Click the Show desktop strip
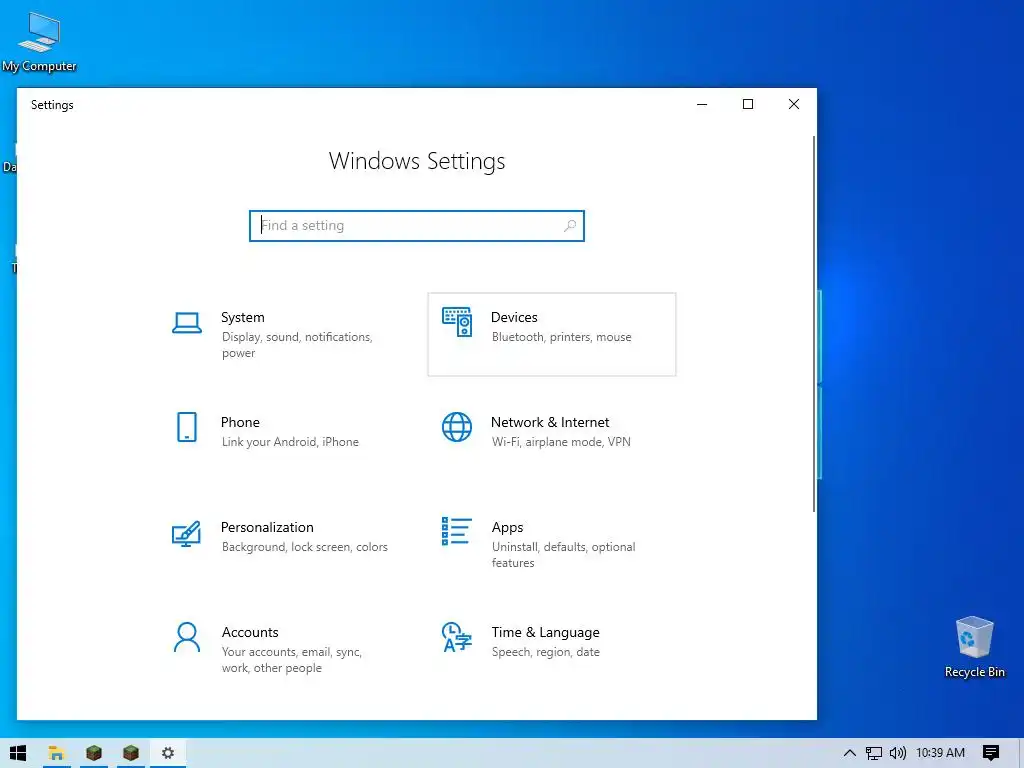1024x768 pixels. tap(1021, 753)
